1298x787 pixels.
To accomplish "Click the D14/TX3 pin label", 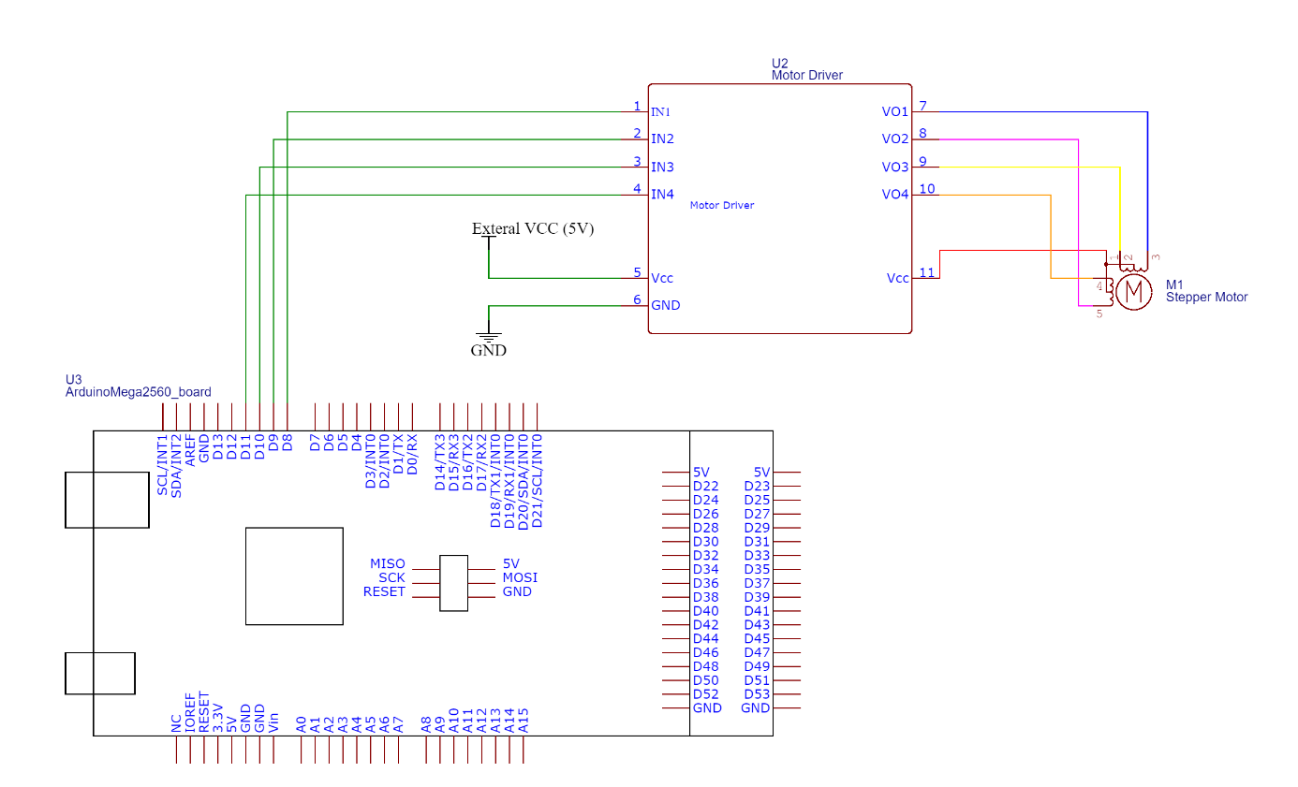I will pos(440,463).
